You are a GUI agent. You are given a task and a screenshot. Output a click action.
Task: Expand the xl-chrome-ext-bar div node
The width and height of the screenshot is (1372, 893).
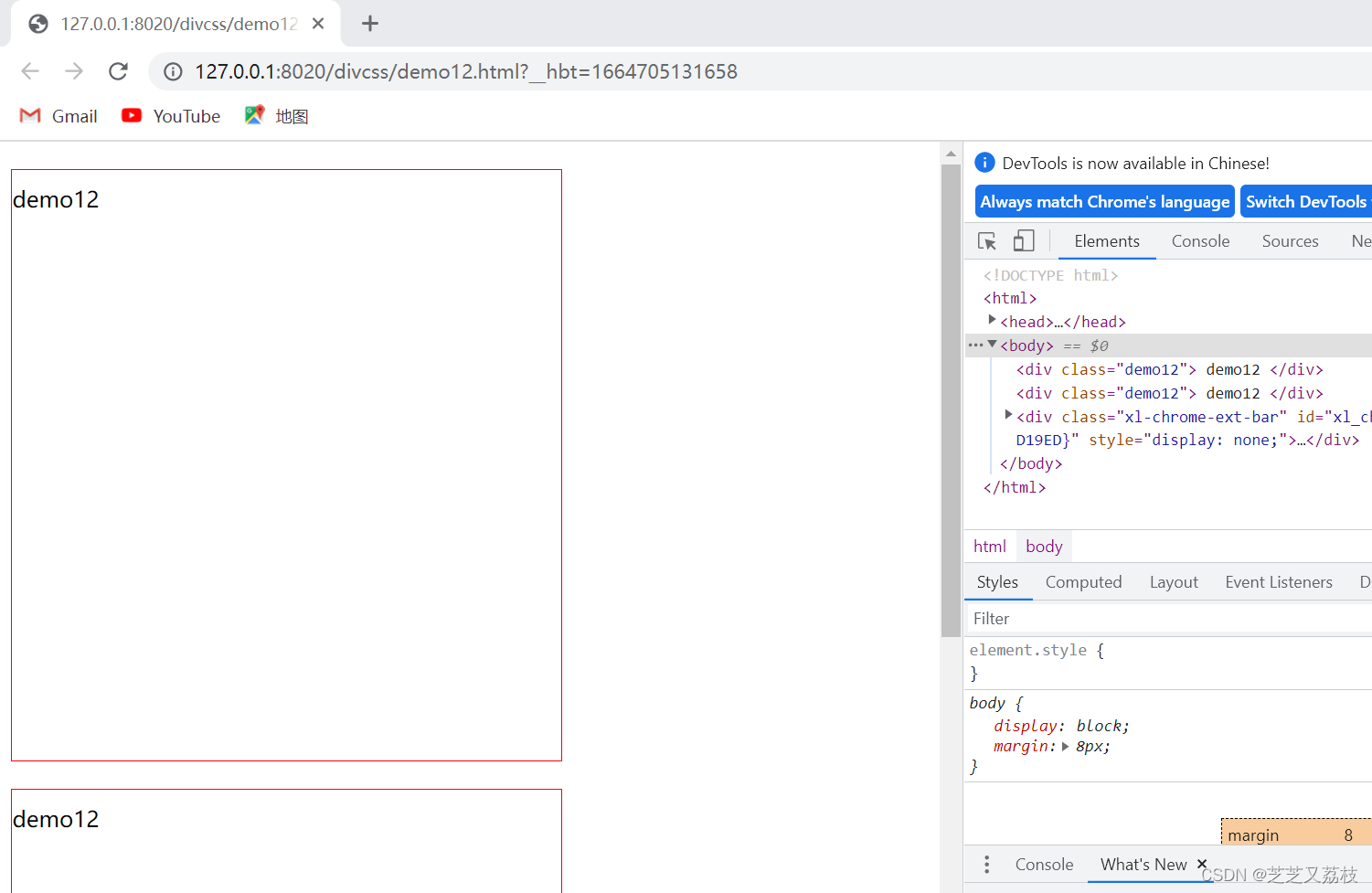[1008, 415]
